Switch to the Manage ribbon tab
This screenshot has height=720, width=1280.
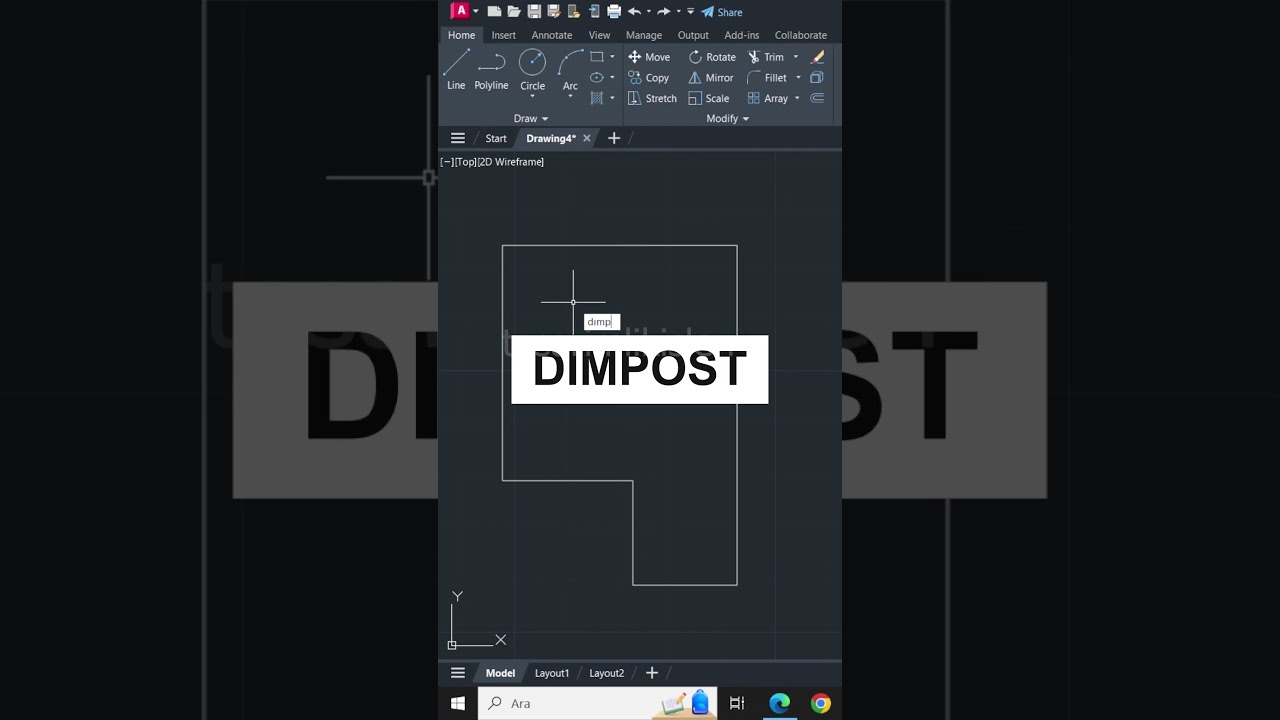(x=644, y=35)
